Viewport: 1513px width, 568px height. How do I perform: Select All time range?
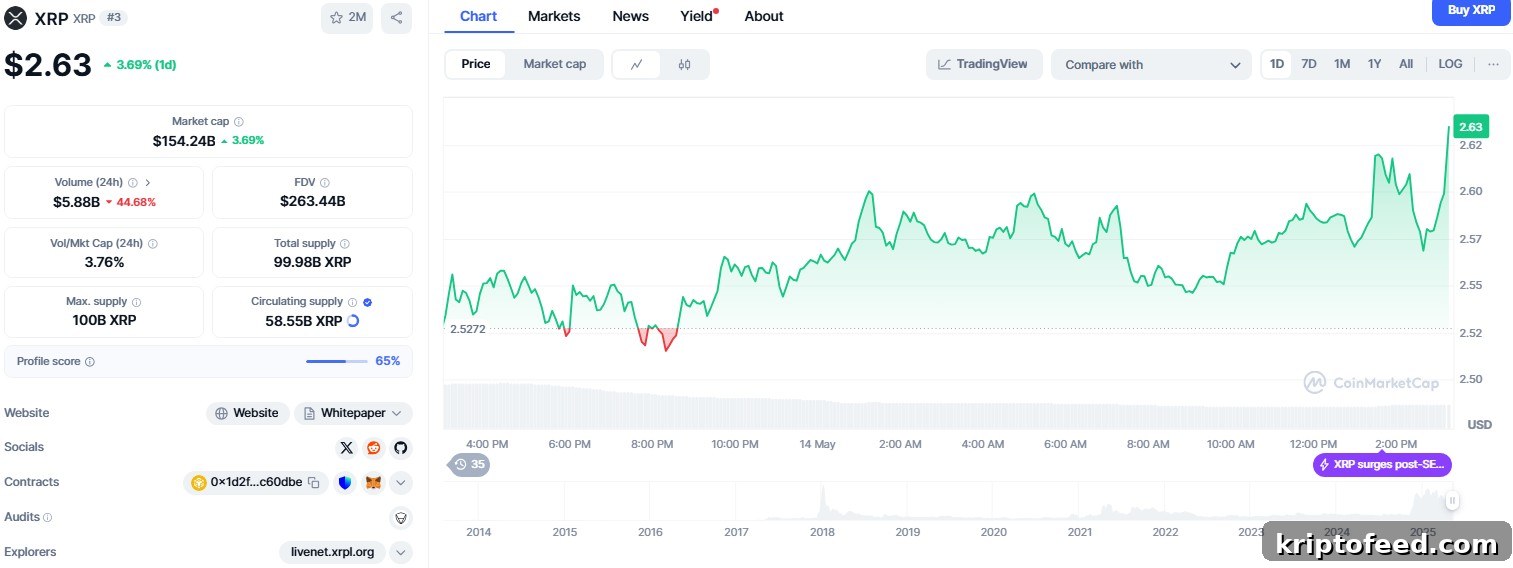coord(1406,64)
